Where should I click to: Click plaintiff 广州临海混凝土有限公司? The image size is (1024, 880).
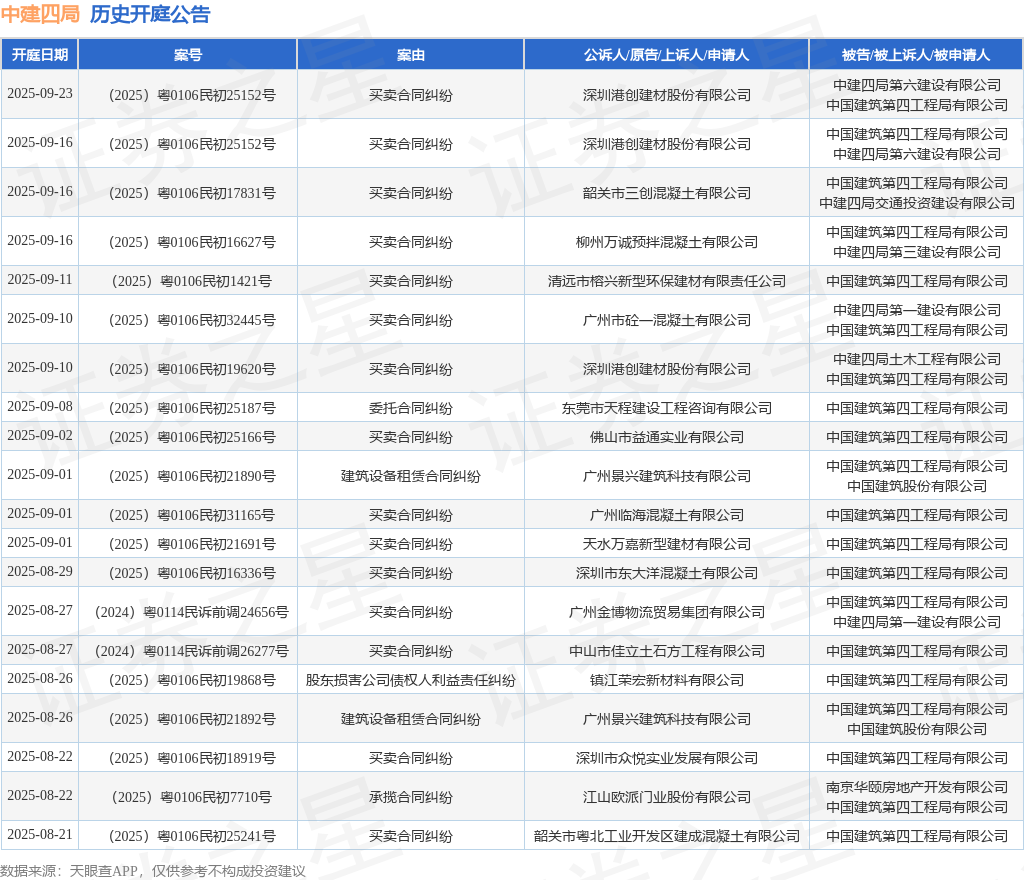pyautogui.click(x=667, y=515)
